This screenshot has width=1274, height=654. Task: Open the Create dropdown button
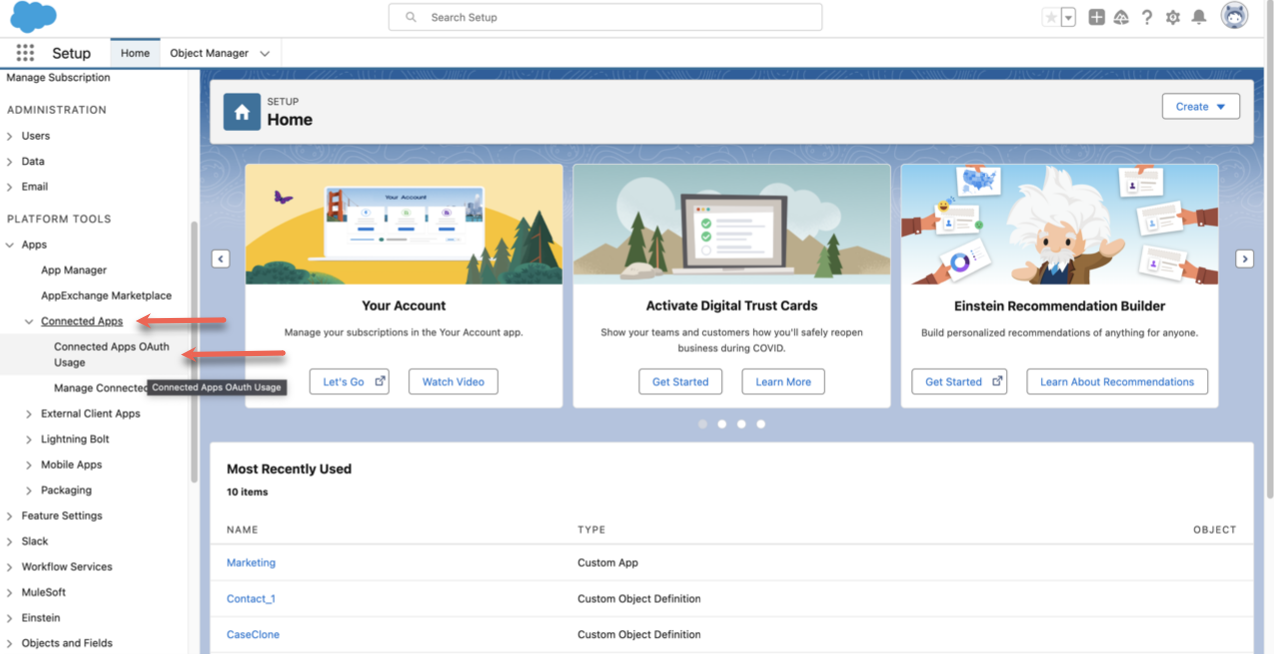click(1201, 106)
